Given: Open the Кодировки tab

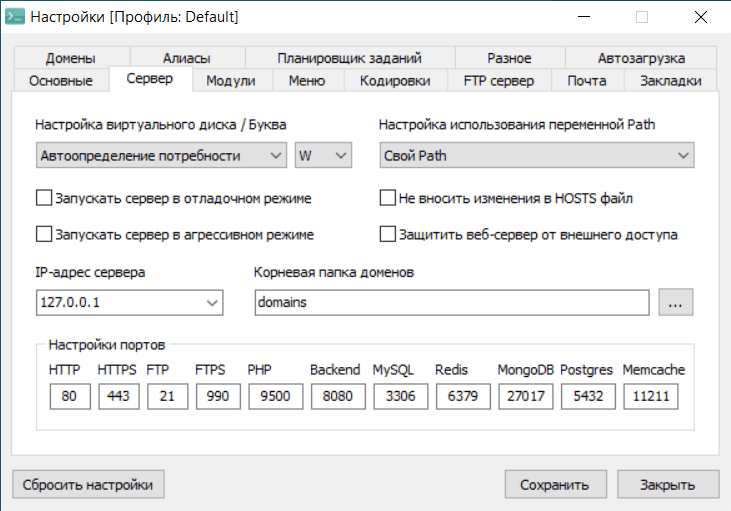Looking at the screenshot, I should [x=395, y=81].
